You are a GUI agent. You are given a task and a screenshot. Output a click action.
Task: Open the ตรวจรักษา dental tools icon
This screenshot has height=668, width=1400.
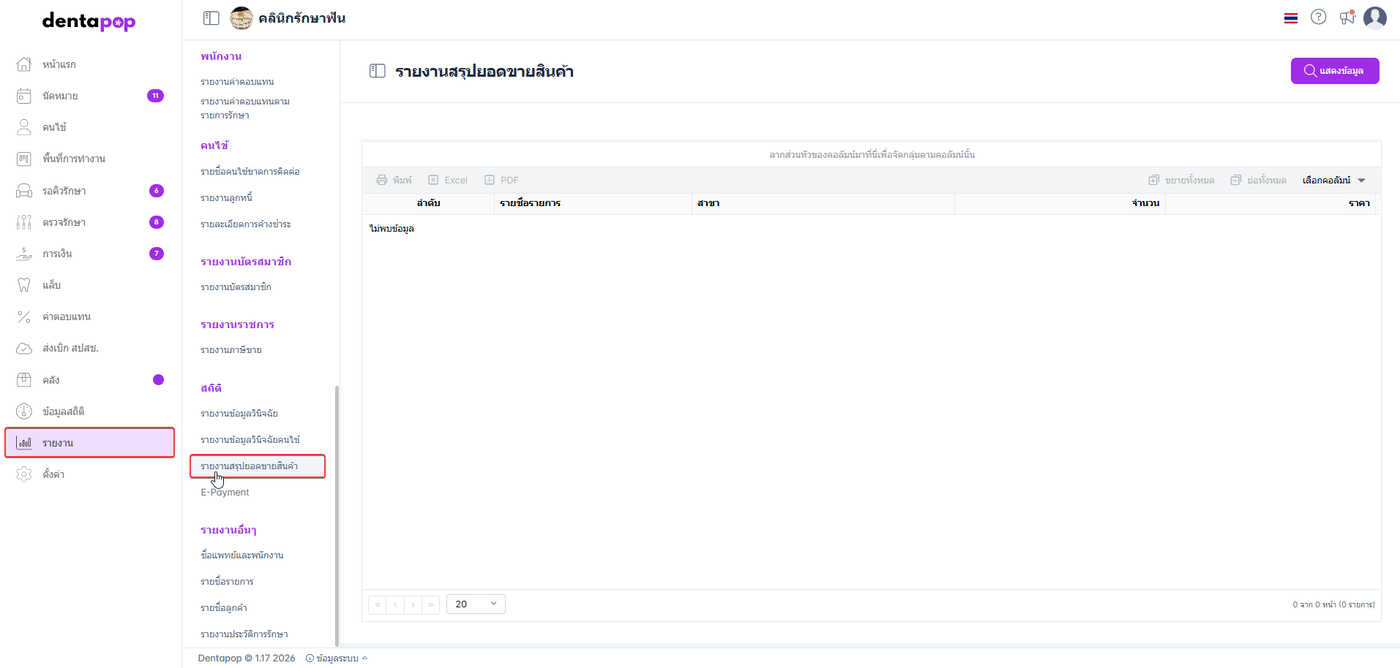[25, 222]
